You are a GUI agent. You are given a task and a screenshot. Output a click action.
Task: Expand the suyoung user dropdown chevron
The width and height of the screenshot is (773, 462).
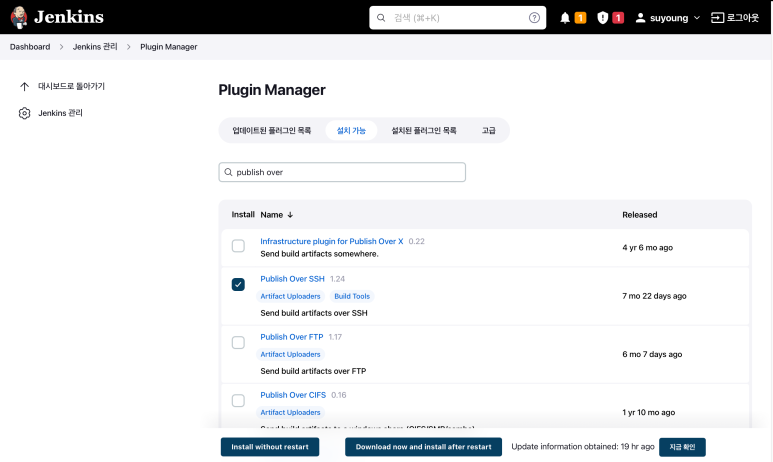pyautogui.click(x=697, y=18)
